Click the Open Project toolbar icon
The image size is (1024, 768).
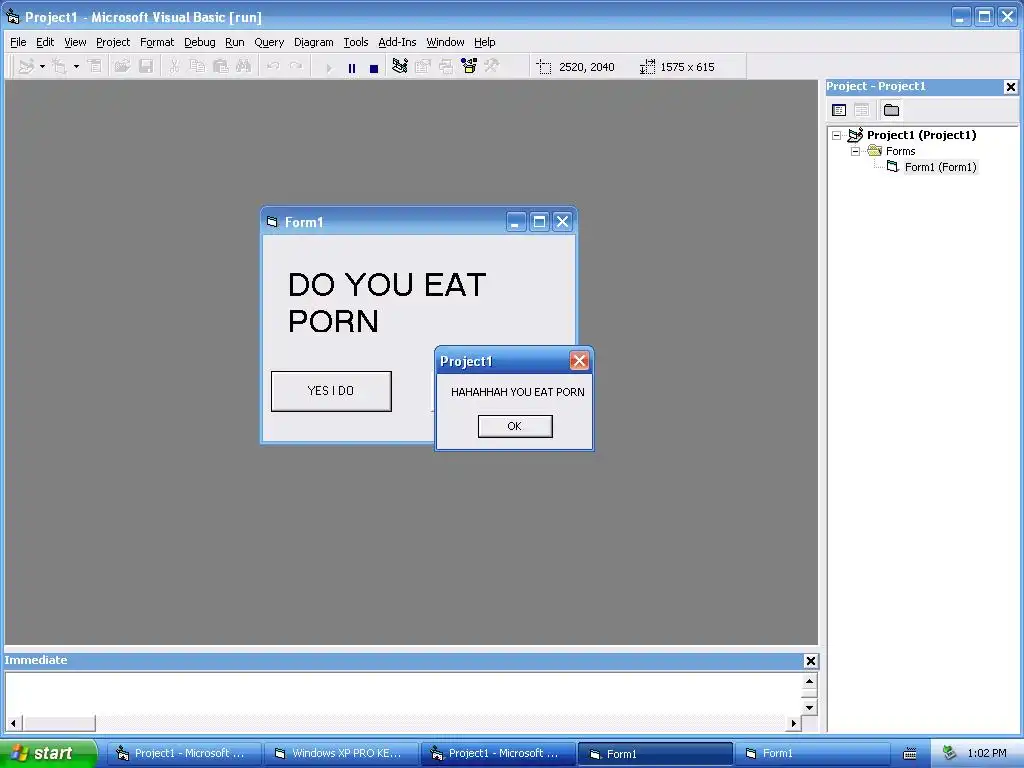[x=122, y=67]
